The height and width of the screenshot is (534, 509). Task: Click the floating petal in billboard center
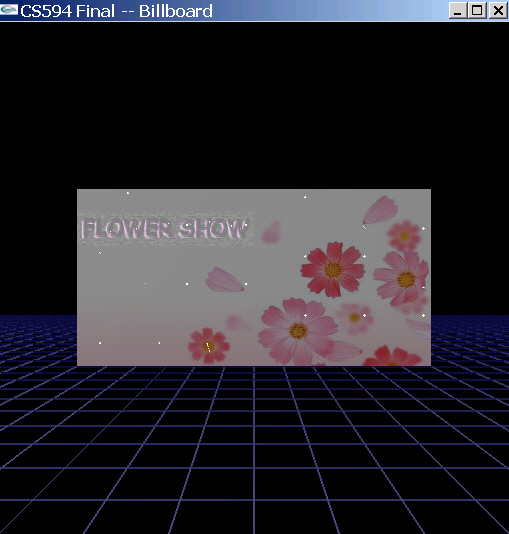(224, 280)
